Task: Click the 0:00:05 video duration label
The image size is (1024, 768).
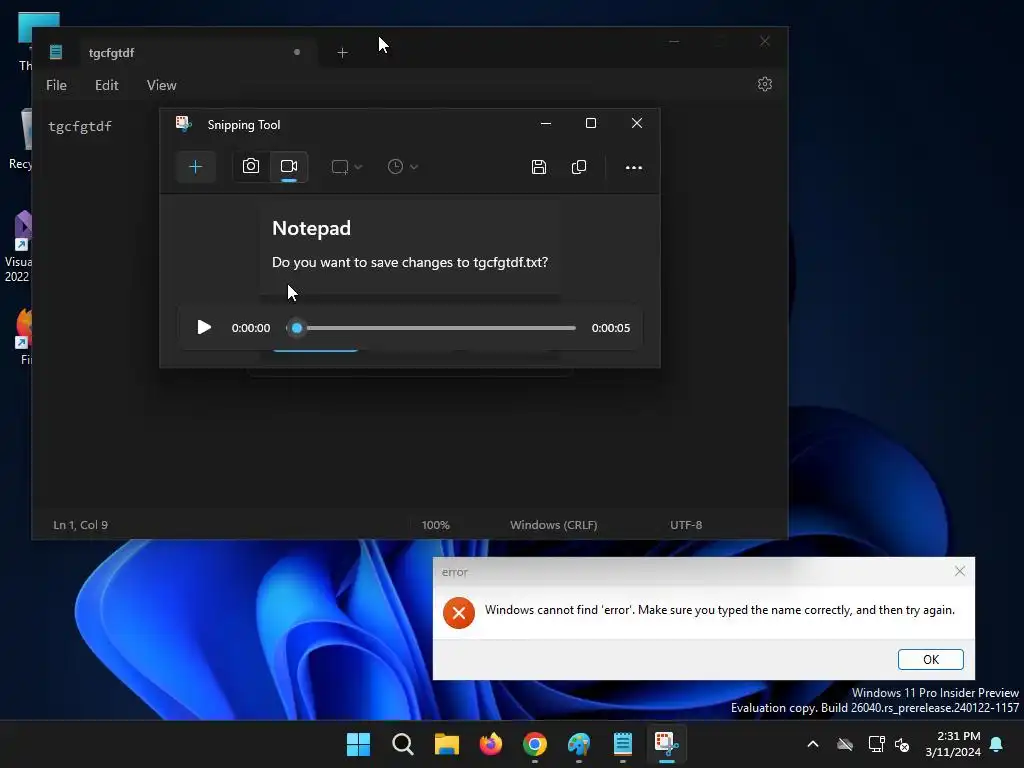Action: (x=611, y=328)
